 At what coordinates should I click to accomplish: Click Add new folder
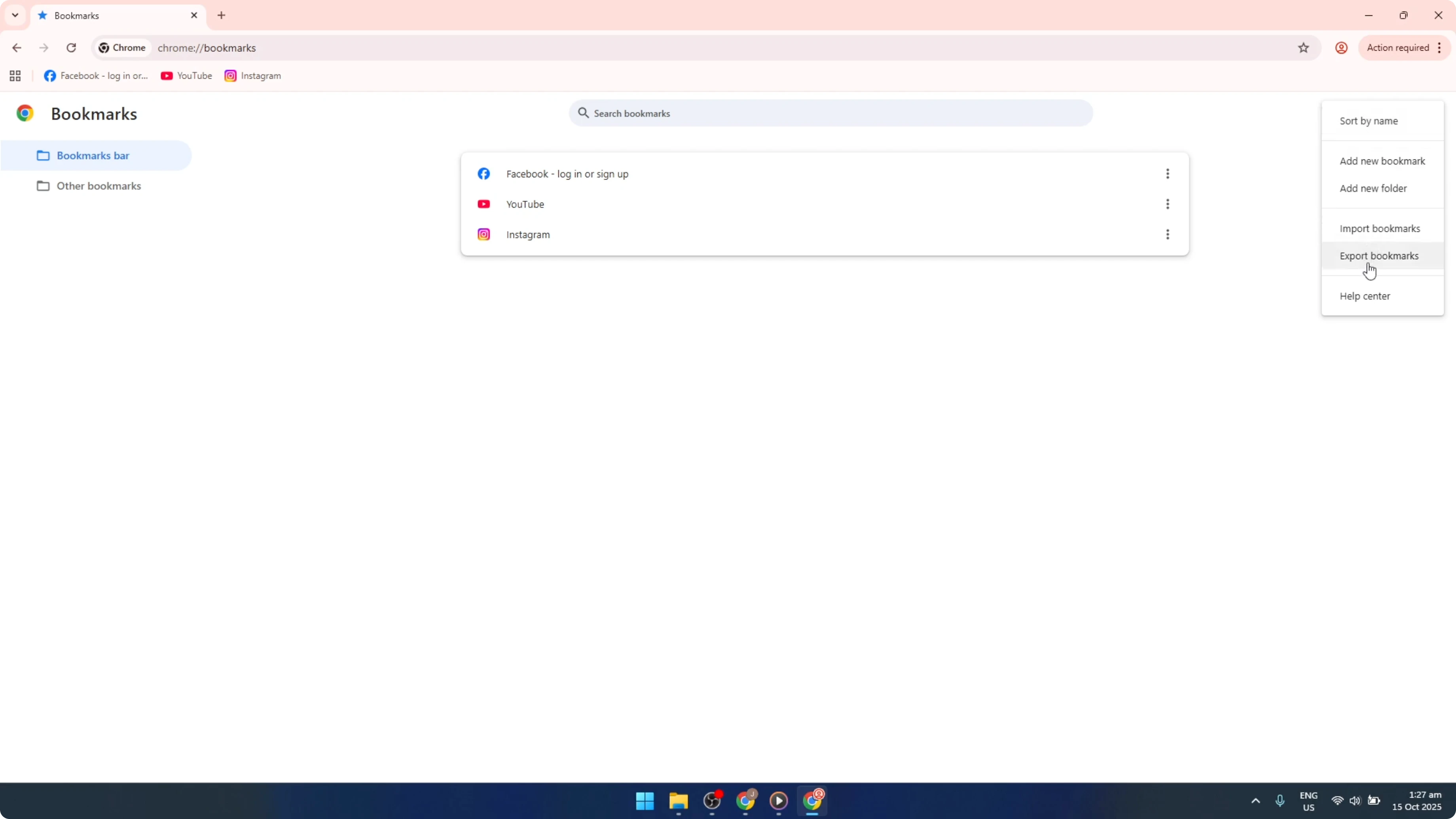(x=1373, y=188)
